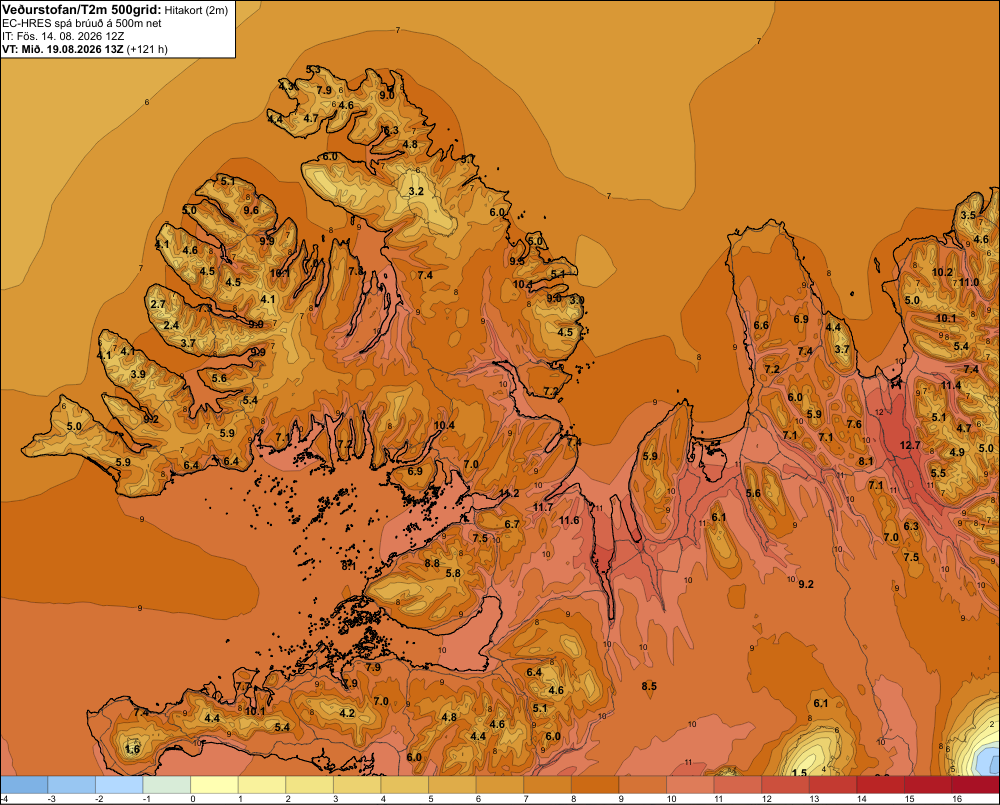Select the VT valid time line
The image size is (1000, 805).
[x=85, y=49]
